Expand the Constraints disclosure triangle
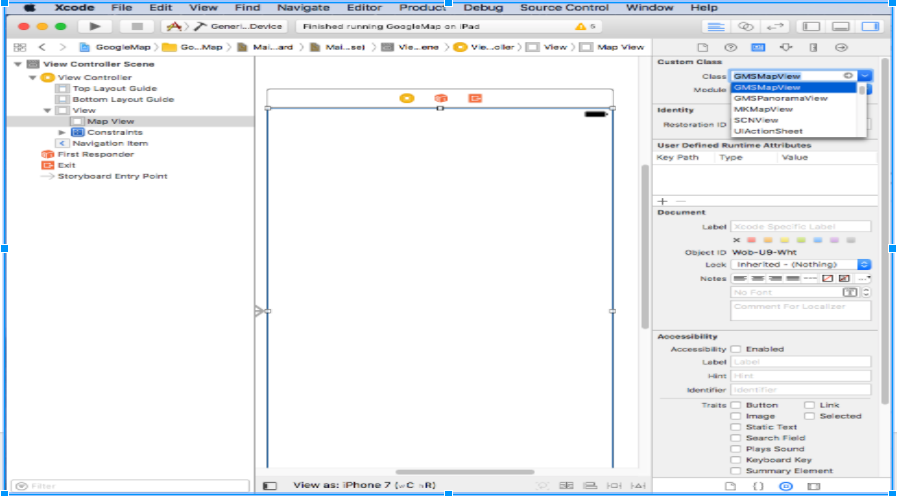Viewport: 897px width, 496px height. pyautogui.click(x=62, y=132)
